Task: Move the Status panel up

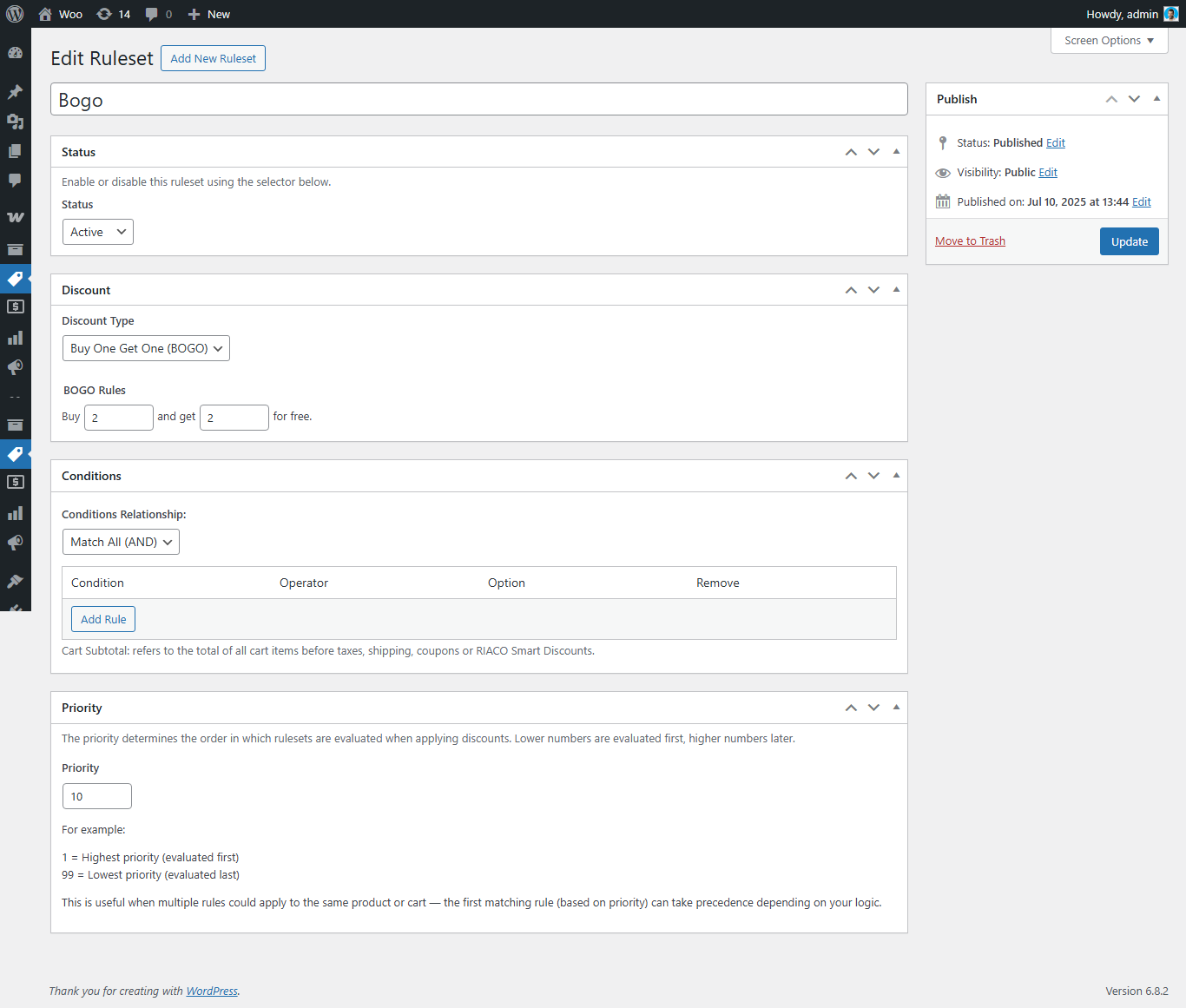Action: click(x=851, y=152)
